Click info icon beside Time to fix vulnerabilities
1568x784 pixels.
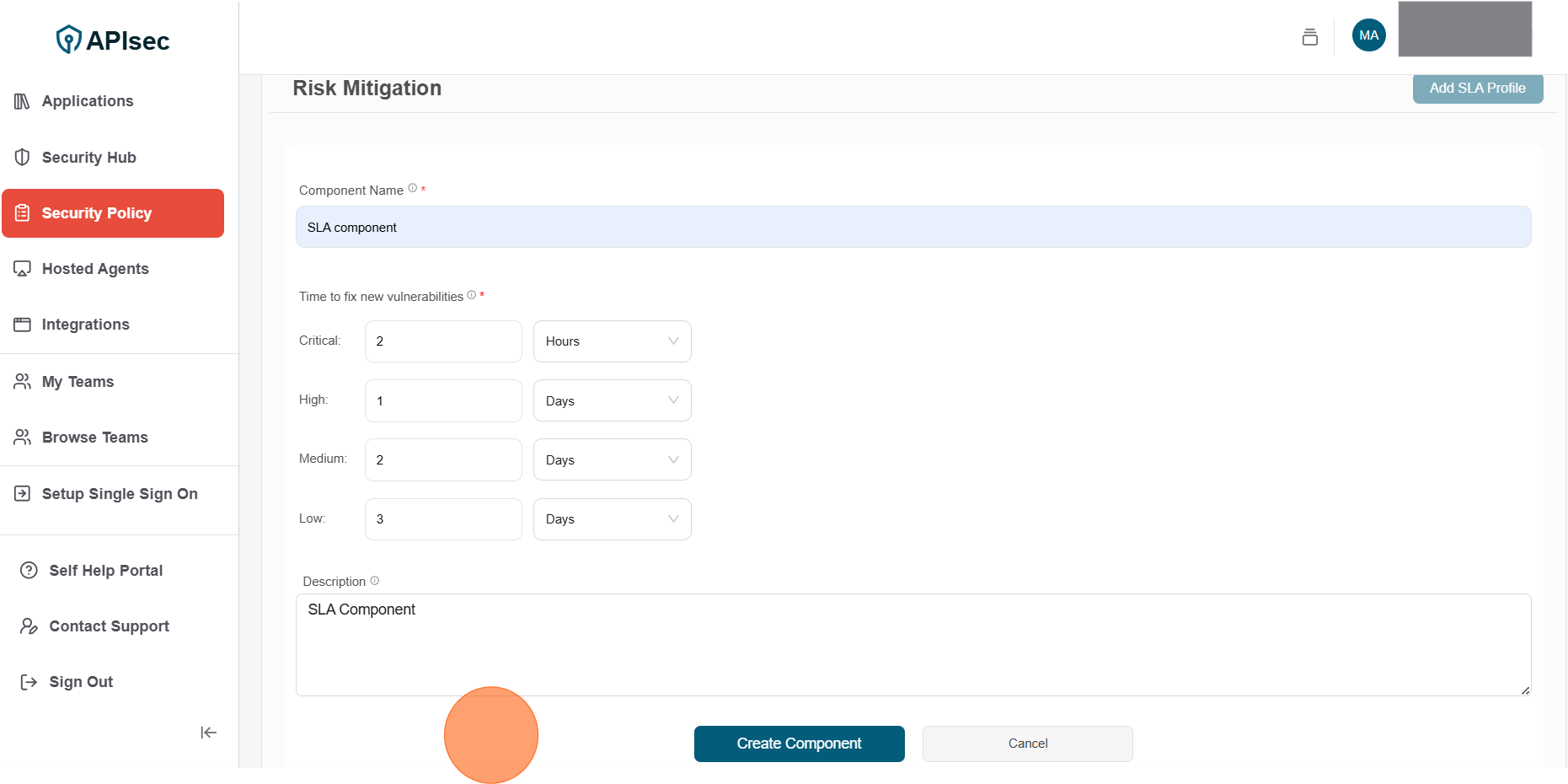coord(472,295)
